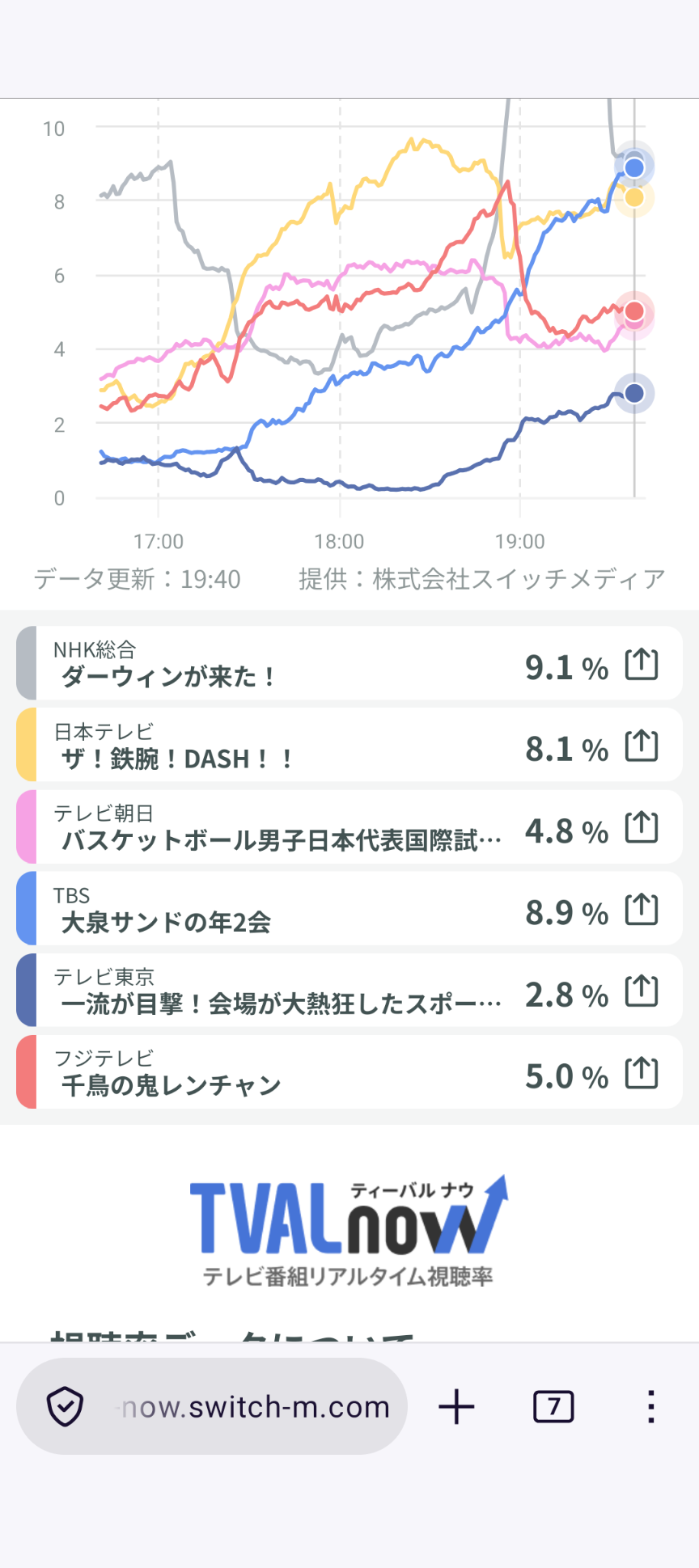The width and height of the screenshot is (699, 1568).
Task: Open new tab with plus icon
Action: tap(456, 1406)
